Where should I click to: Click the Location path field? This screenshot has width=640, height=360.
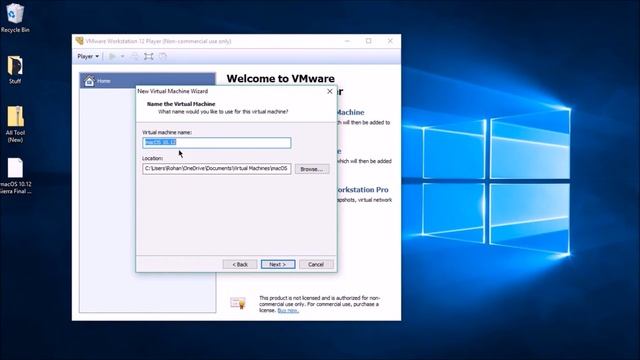(217, 169)
